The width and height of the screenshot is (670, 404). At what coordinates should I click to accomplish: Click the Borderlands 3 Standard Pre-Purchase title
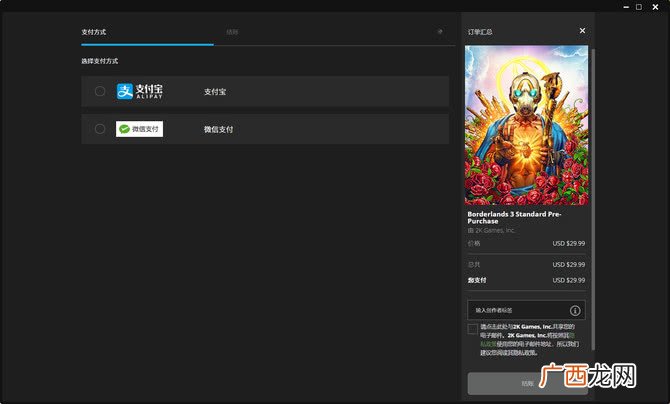tap(514, 218)
